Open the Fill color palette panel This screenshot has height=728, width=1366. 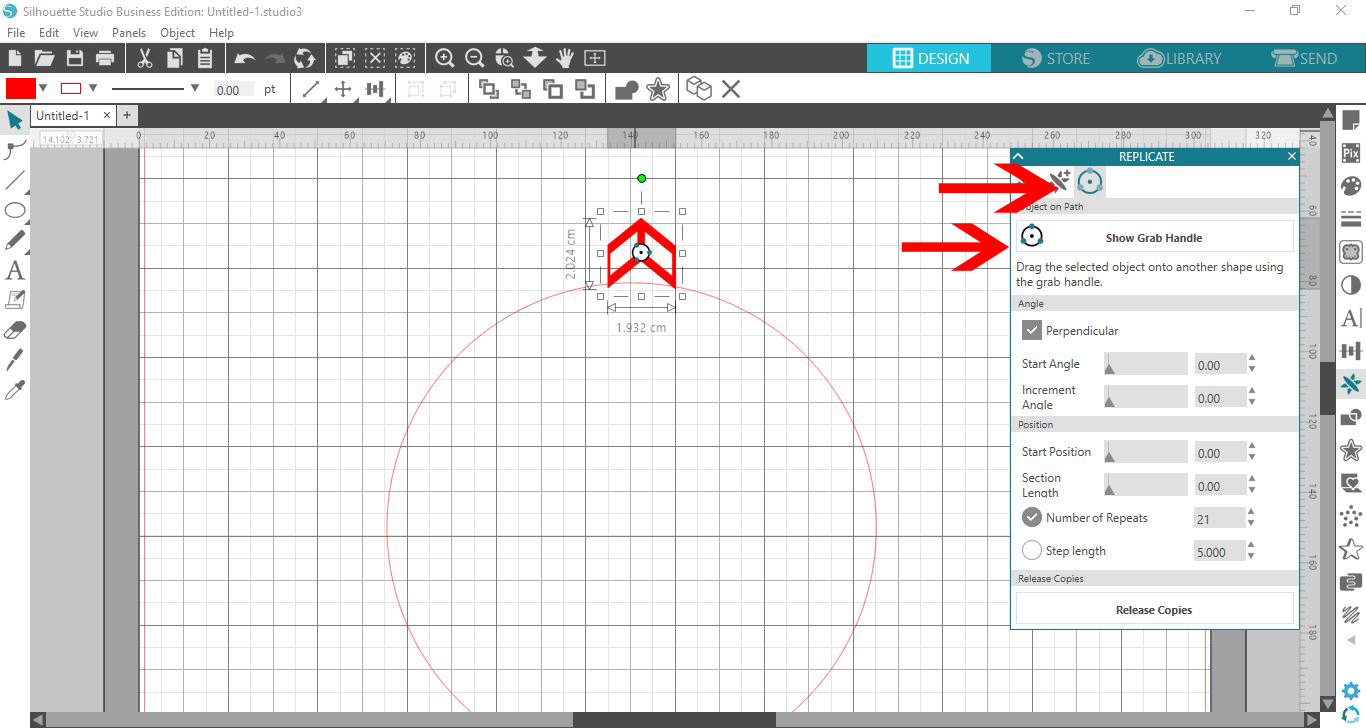[x=1351, y=186]
